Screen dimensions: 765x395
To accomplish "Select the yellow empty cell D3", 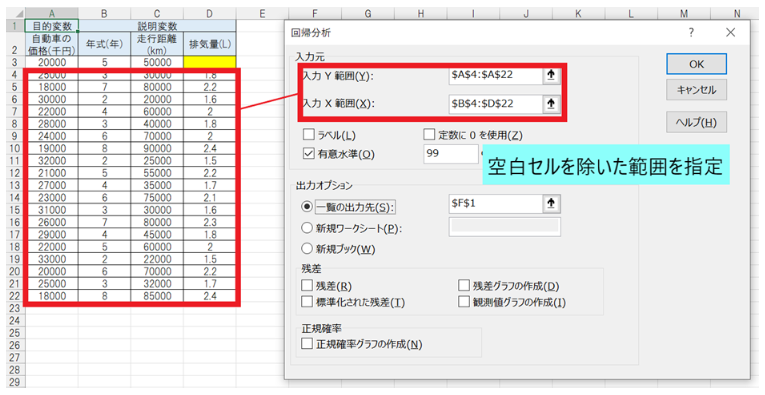I will (x=210, y=62).
